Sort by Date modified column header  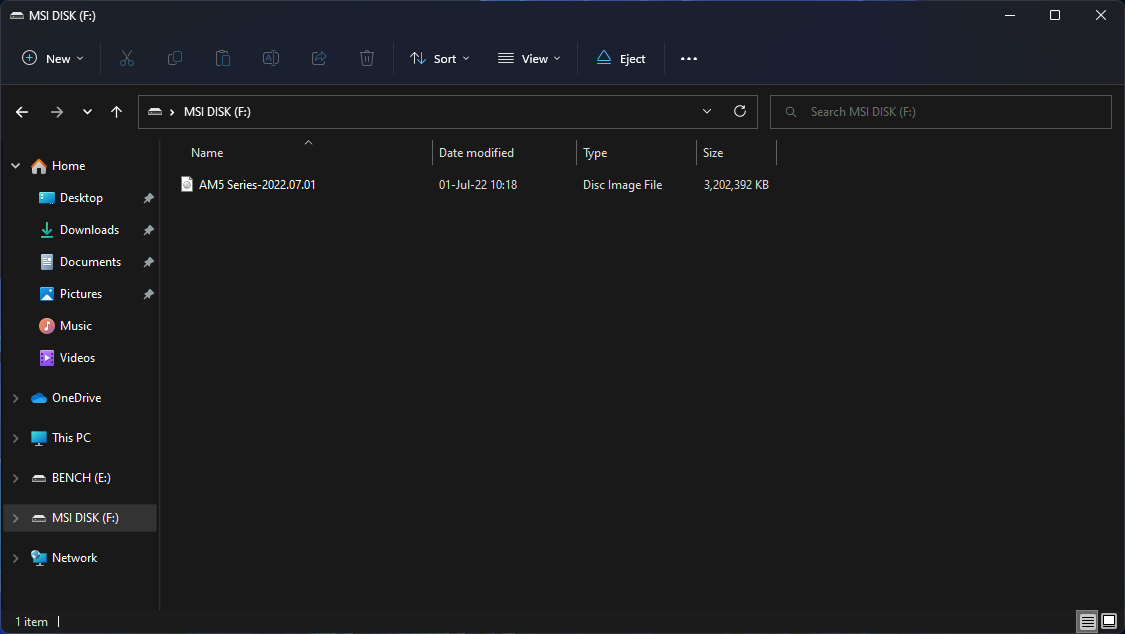476,153
